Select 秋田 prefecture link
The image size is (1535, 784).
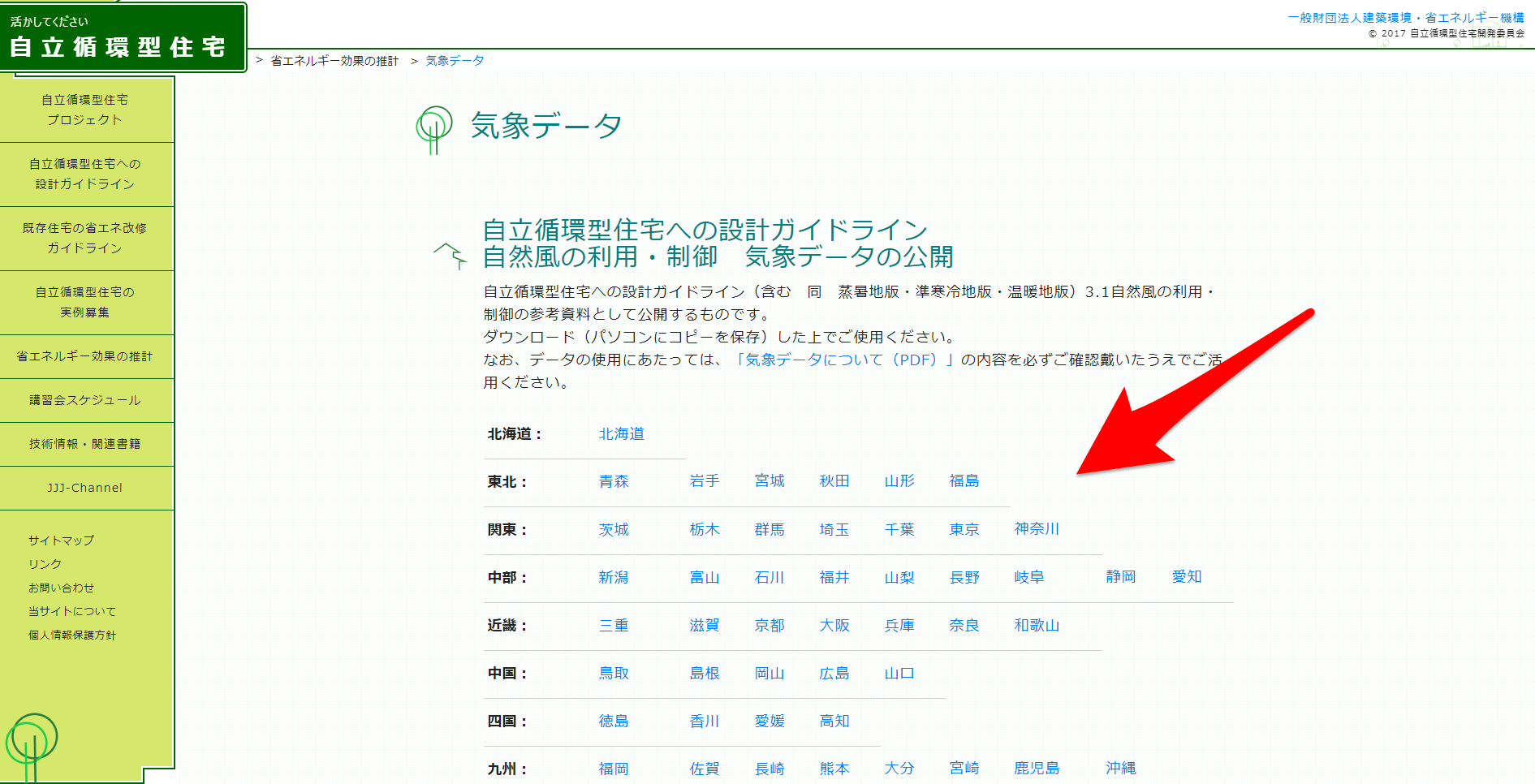click(834, 481)
